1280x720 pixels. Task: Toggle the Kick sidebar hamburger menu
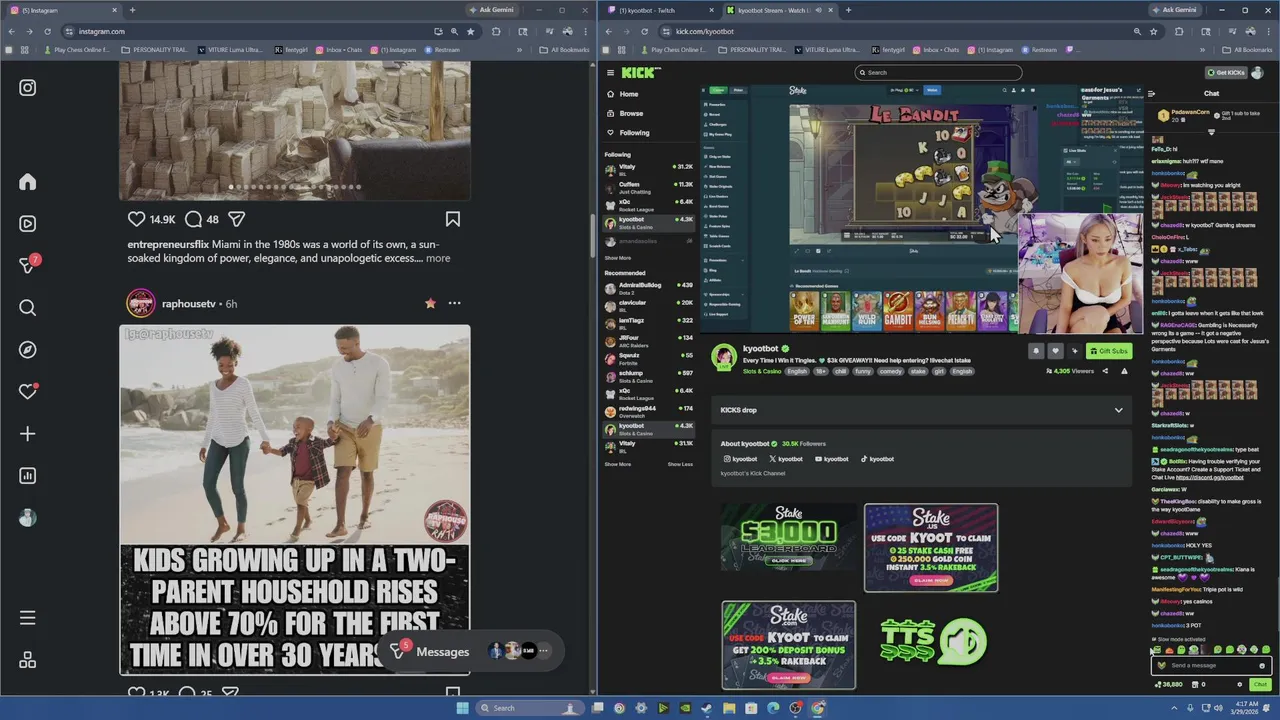[x=610, y=73]
